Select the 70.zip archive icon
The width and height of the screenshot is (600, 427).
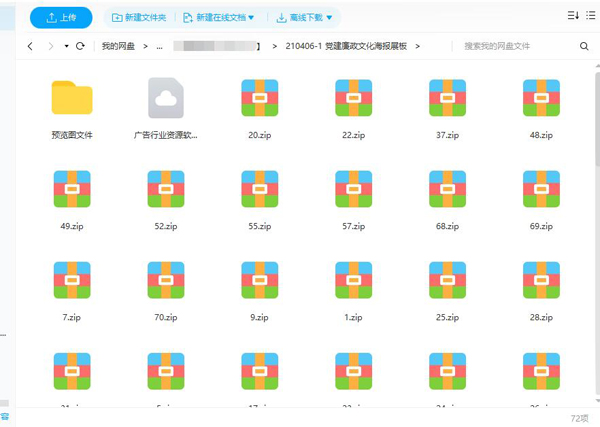click(x=166, y=280)
